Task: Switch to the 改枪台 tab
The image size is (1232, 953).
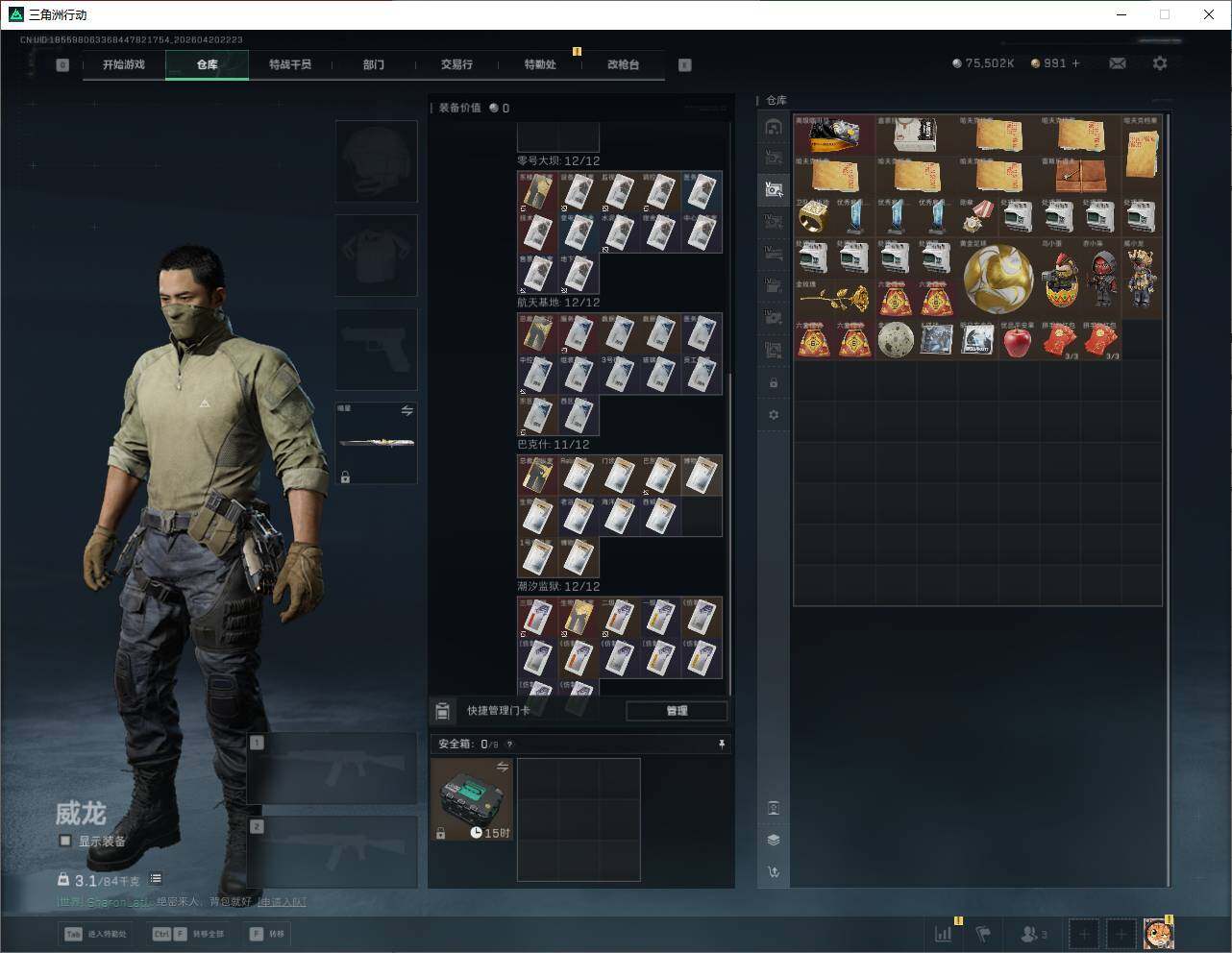Action: coord(623,64)
